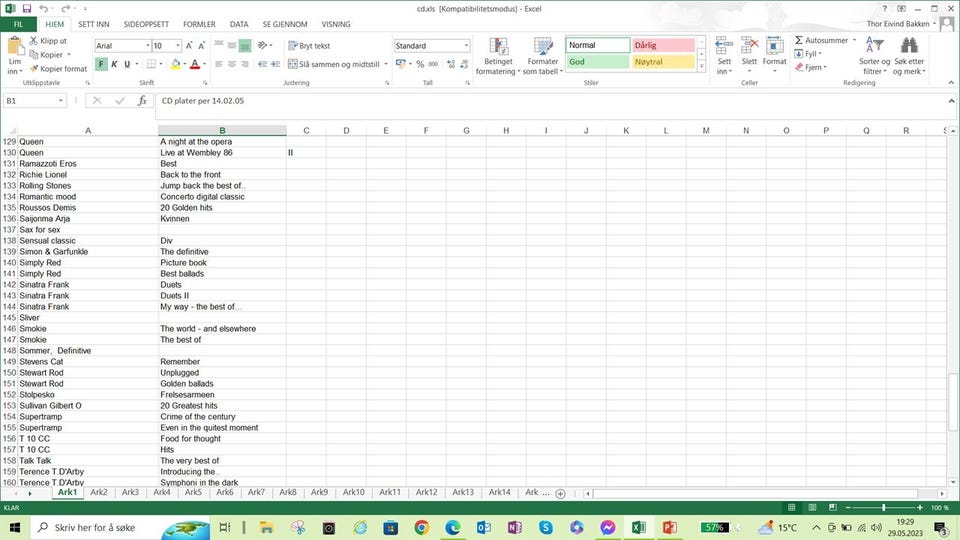Apply the red font color A
The width and height of the screenshot is (960, 540).
[195, 64]
